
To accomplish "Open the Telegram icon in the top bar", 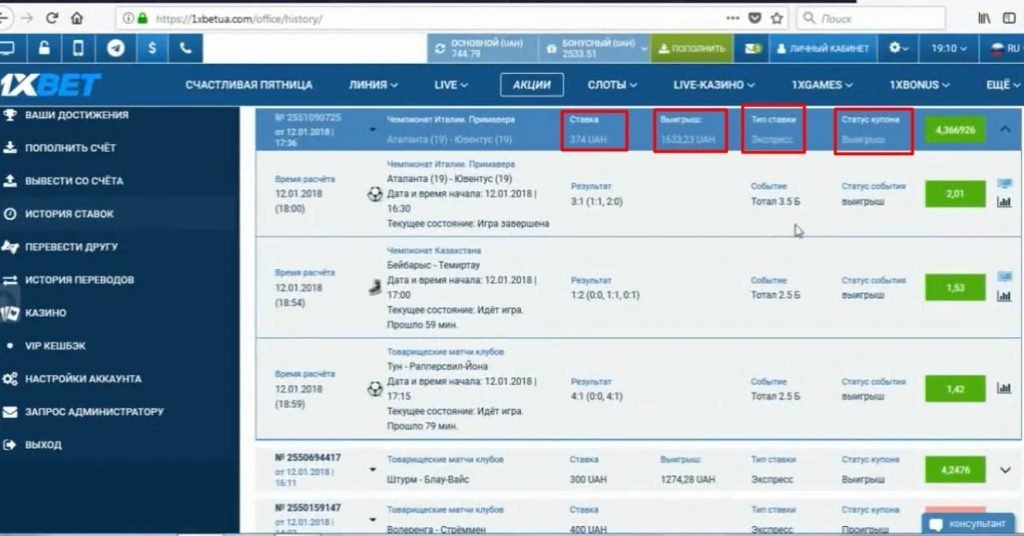I will [116, 48].
